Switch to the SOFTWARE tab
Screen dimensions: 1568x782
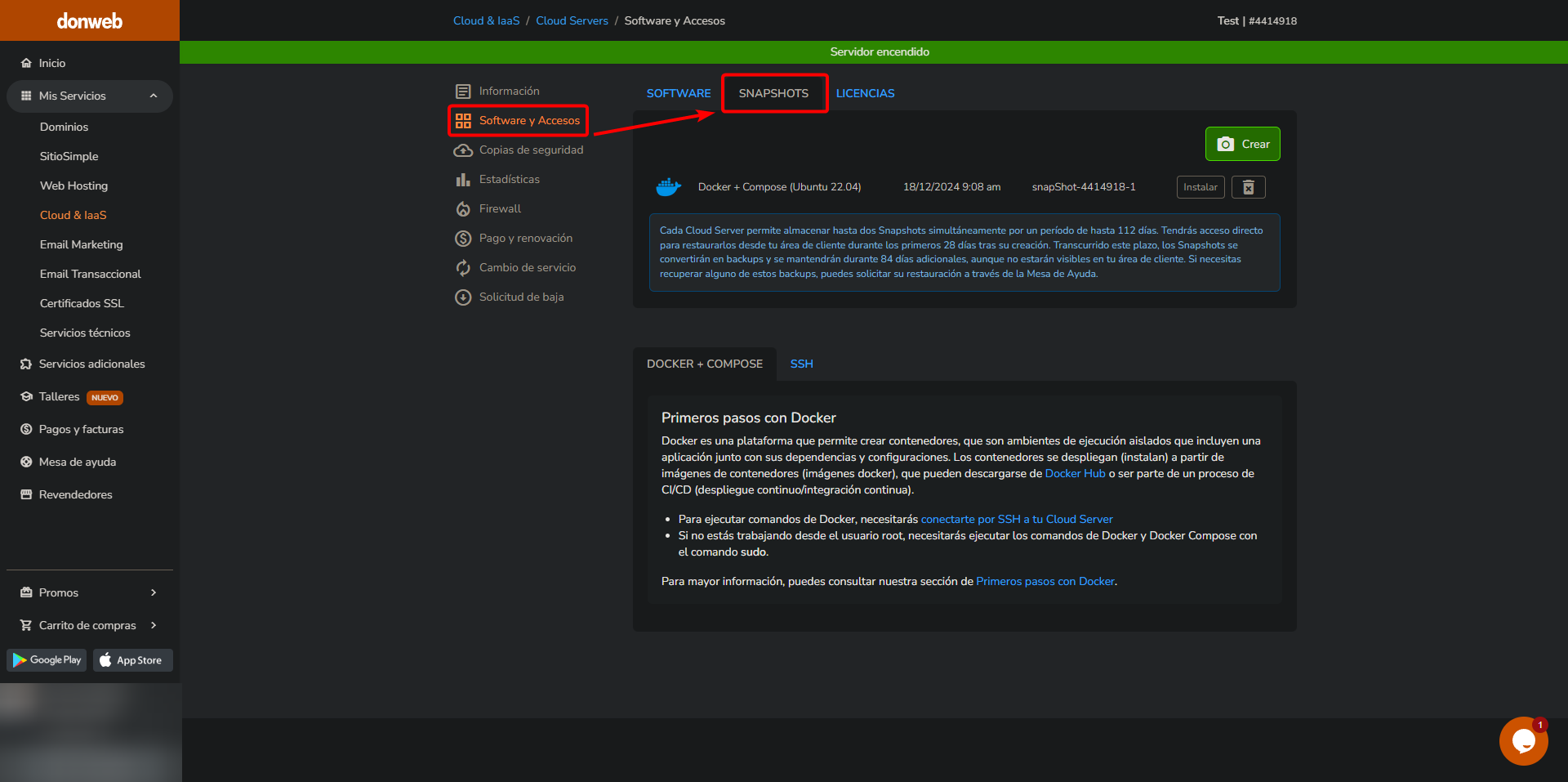[x=679, y=93]
